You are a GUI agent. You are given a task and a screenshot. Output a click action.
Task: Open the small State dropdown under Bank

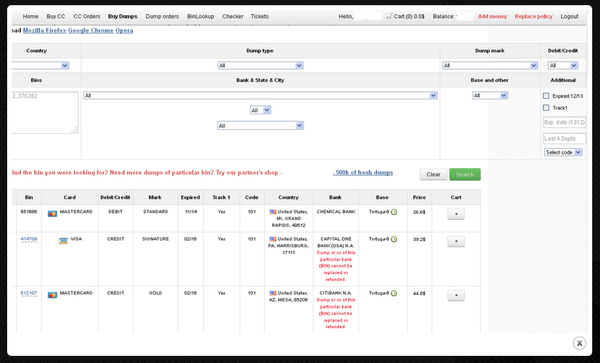[x=260, y=110]
